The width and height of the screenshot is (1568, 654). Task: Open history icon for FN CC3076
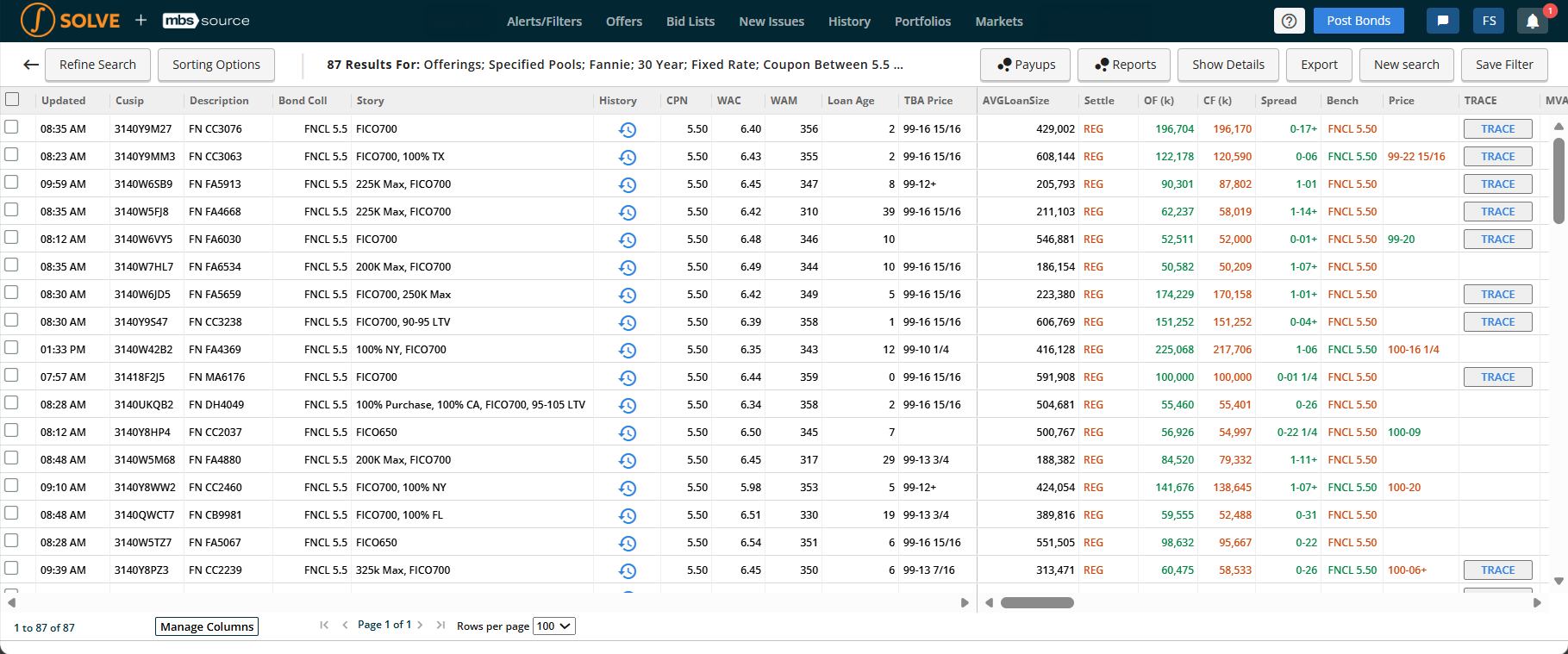[x=628, y=129]
